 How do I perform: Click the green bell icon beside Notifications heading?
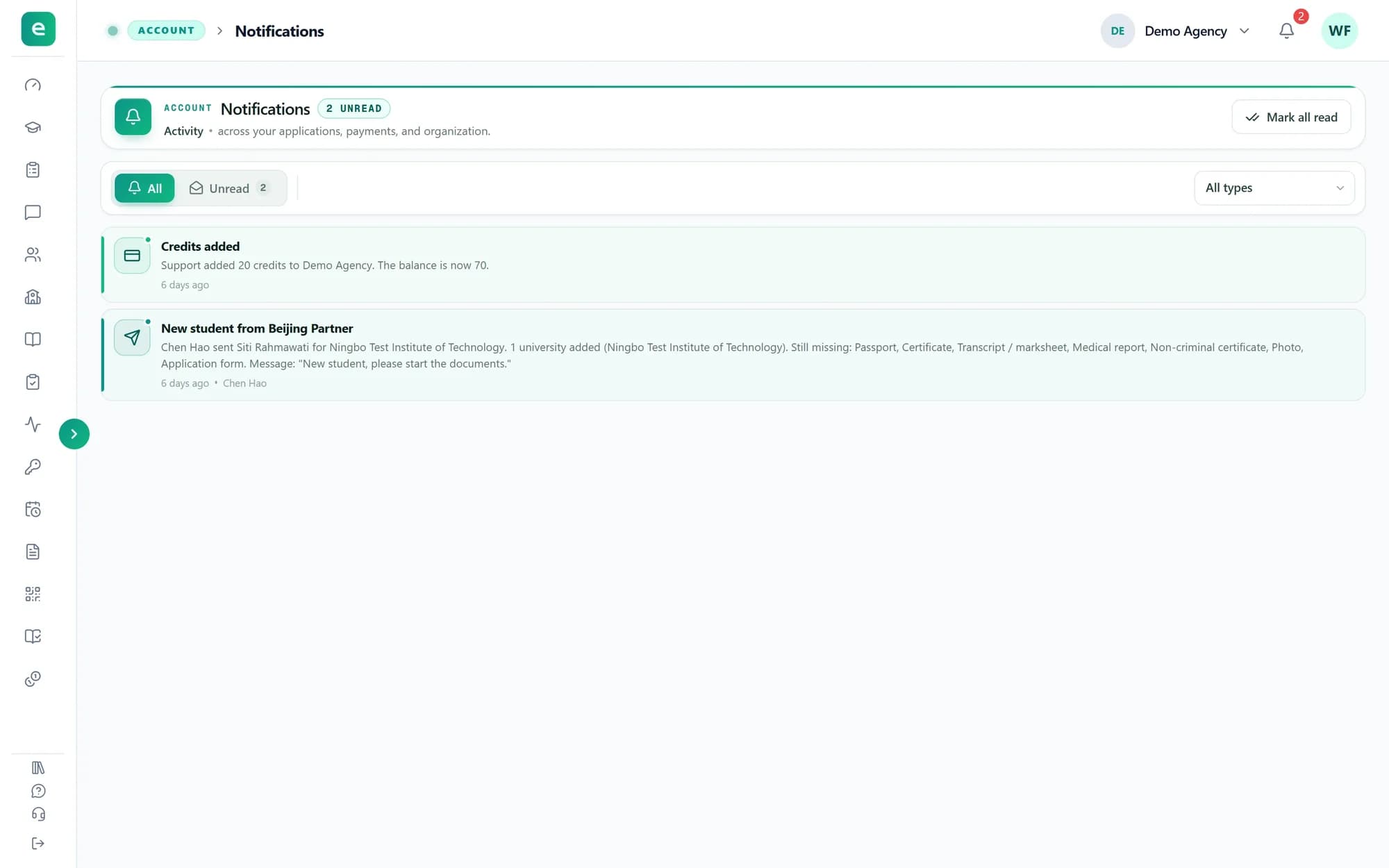pos(133,117)
